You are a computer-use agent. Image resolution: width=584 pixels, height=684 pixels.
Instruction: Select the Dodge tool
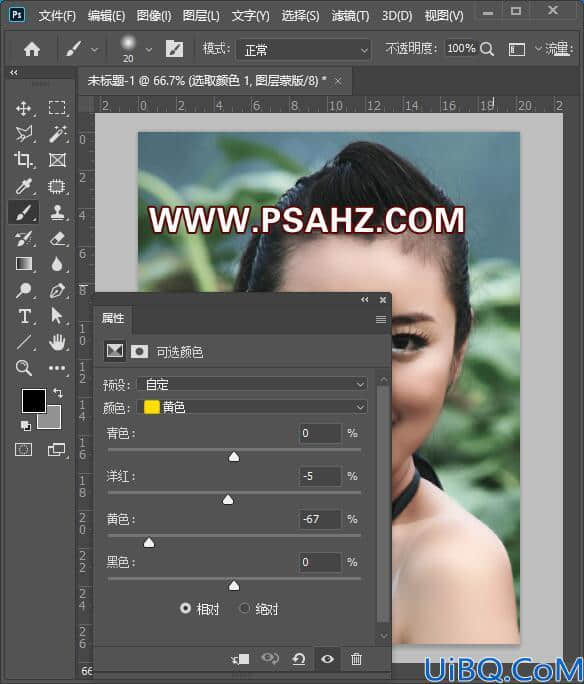(x=24, y=290)
